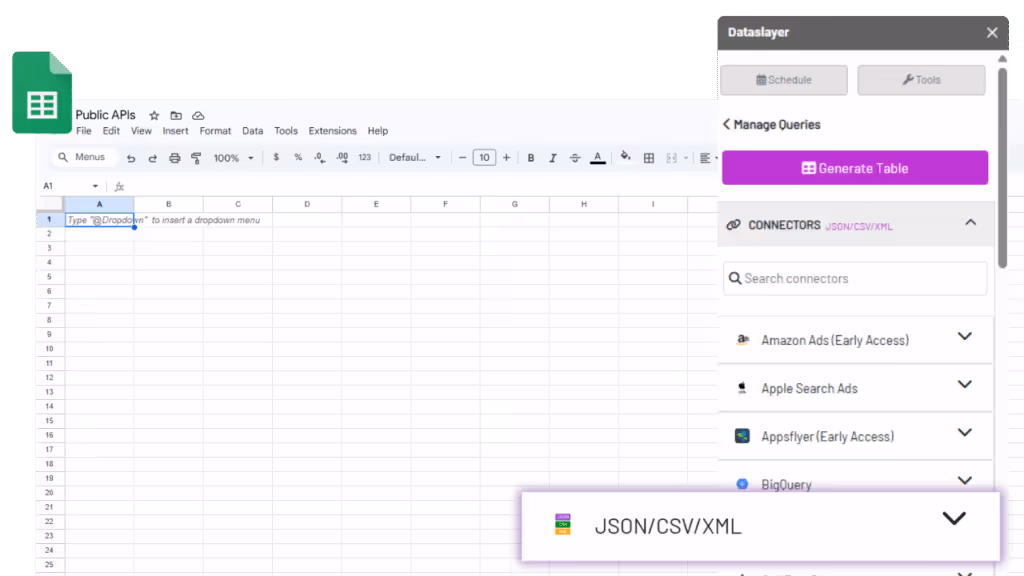The image size is (1024, 576).
Task: Collapse the CONNECTORS section
Action: [968, 222]
